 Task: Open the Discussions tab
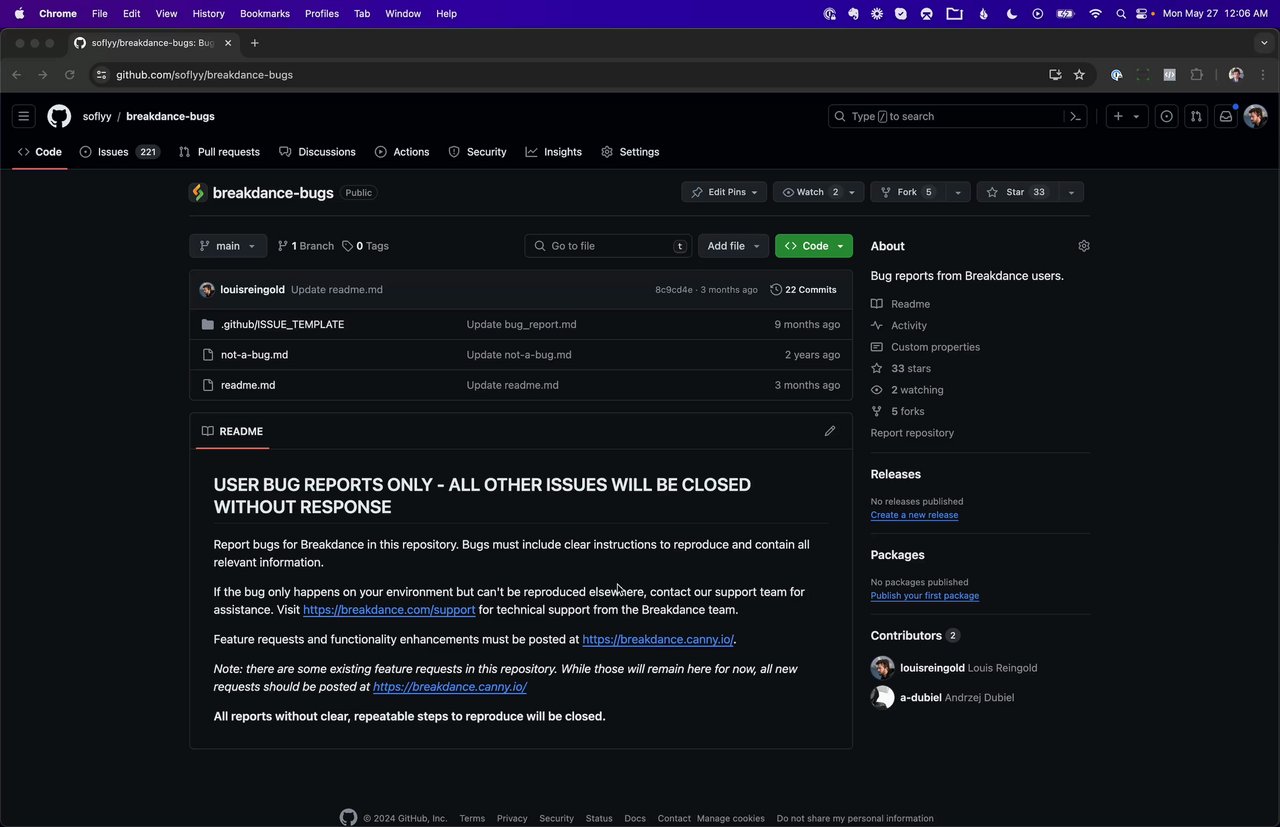coord(317,152)
